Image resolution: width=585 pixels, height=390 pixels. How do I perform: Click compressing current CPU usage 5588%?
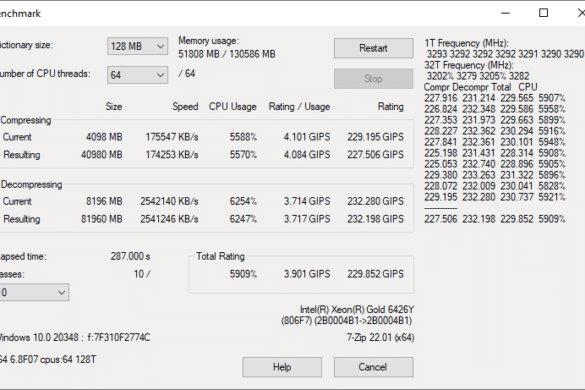pos(243,137)
